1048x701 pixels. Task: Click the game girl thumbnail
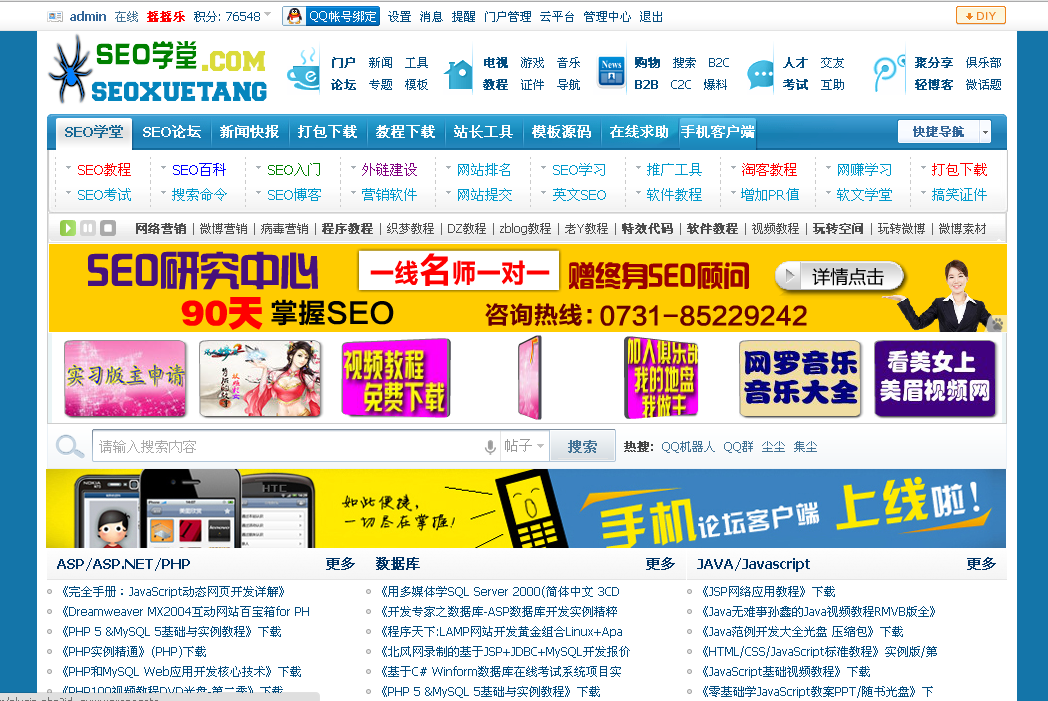[x=260, y=378]
